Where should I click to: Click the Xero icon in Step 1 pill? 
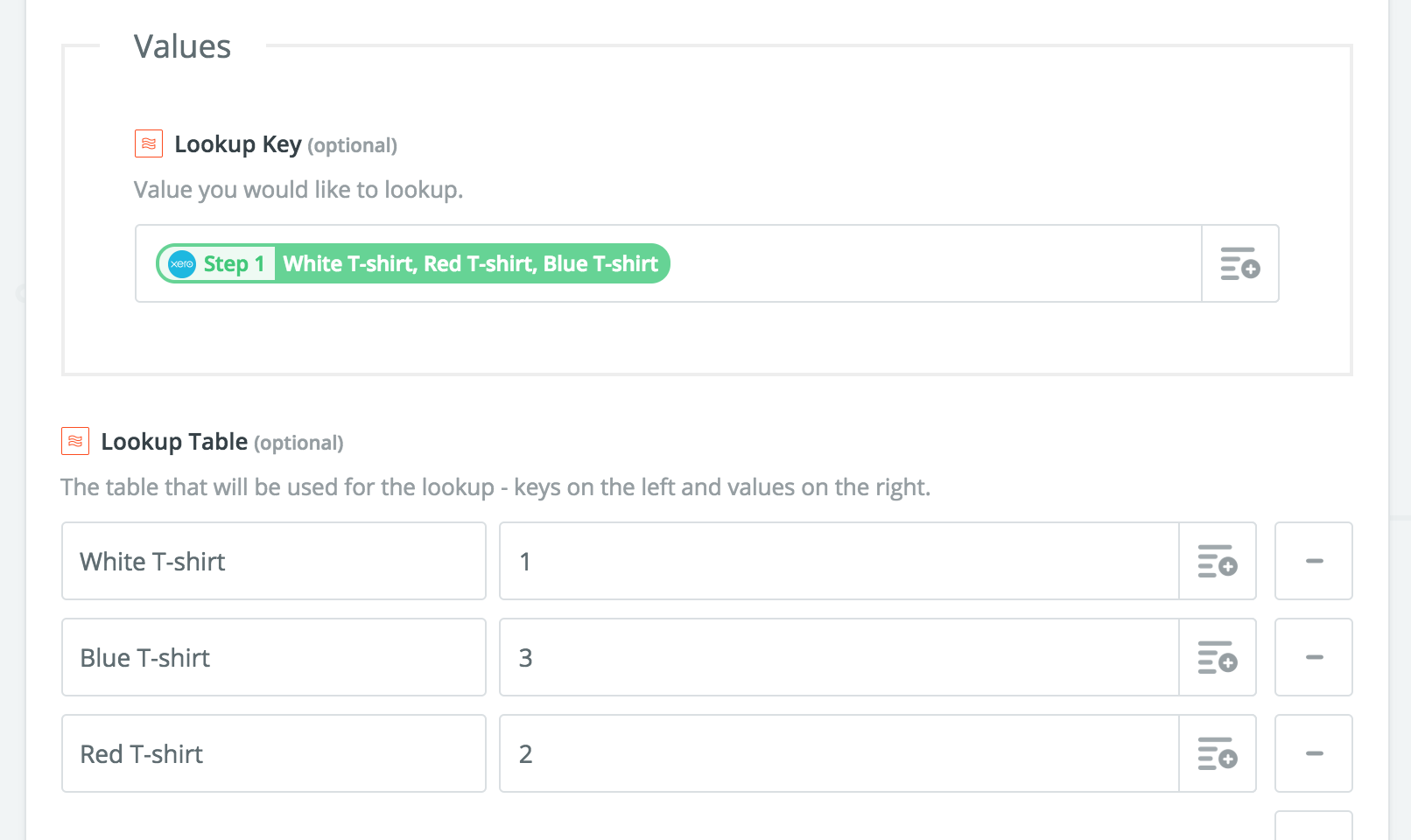(182, 263)
